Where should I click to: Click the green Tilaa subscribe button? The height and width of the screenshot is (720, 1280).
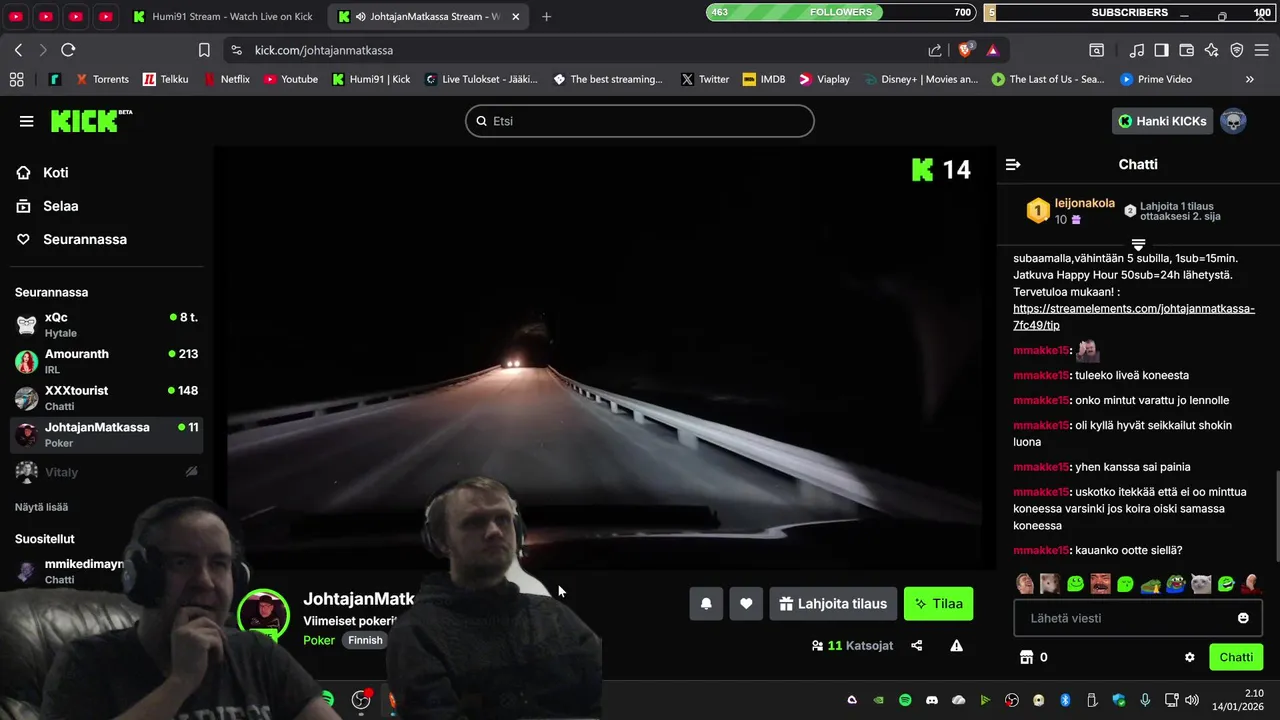tap(938, 603)
